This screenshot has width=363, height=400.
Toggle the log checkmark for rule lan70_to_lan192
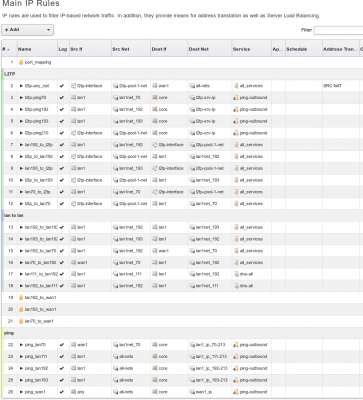click(x=62, y=263)
